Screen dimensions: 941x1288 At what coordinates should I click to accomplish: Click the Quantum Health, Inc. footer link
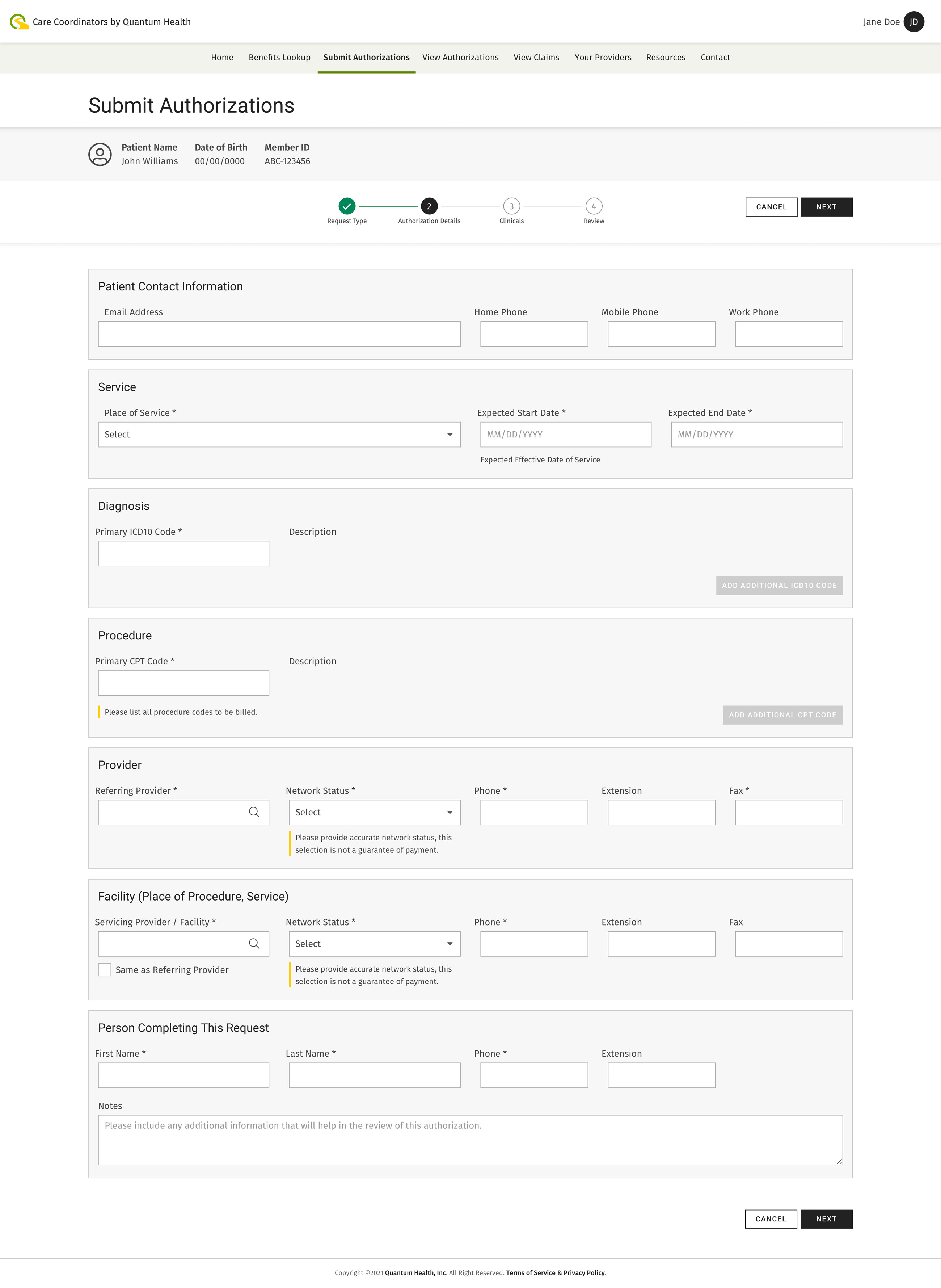(x=416, y=1273)
